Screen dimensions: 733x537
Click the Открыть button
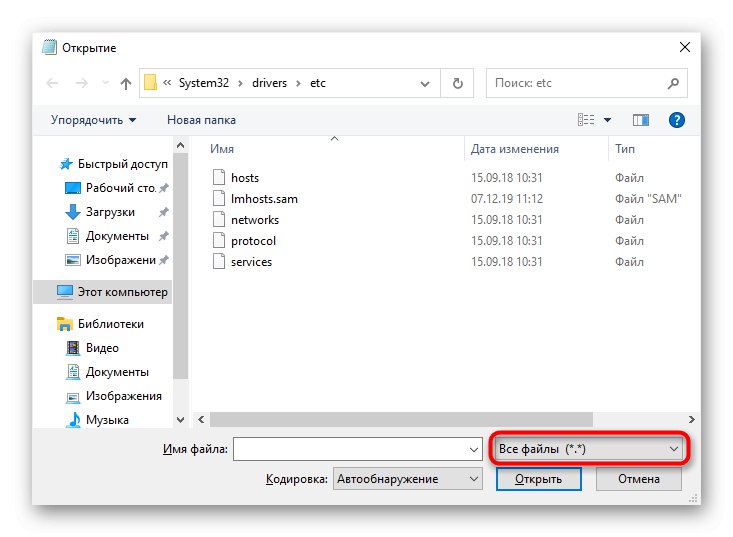click(x=539, y=479)
